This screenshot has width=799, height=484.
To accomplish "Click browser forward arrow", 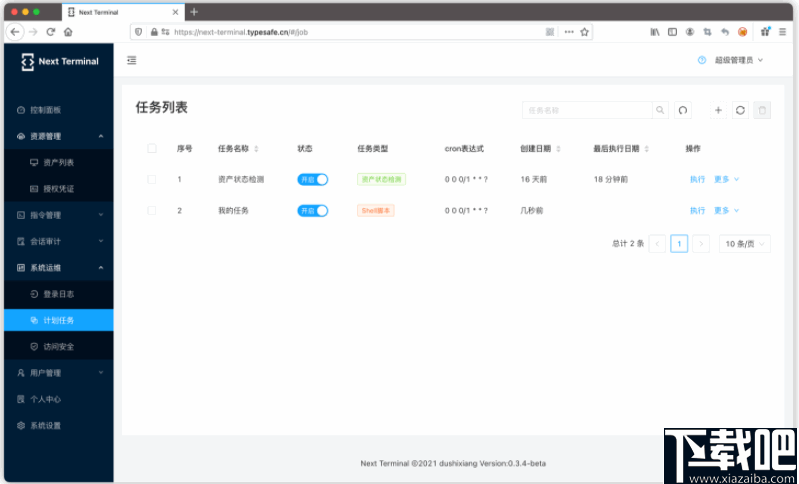I will click(34, 32).
